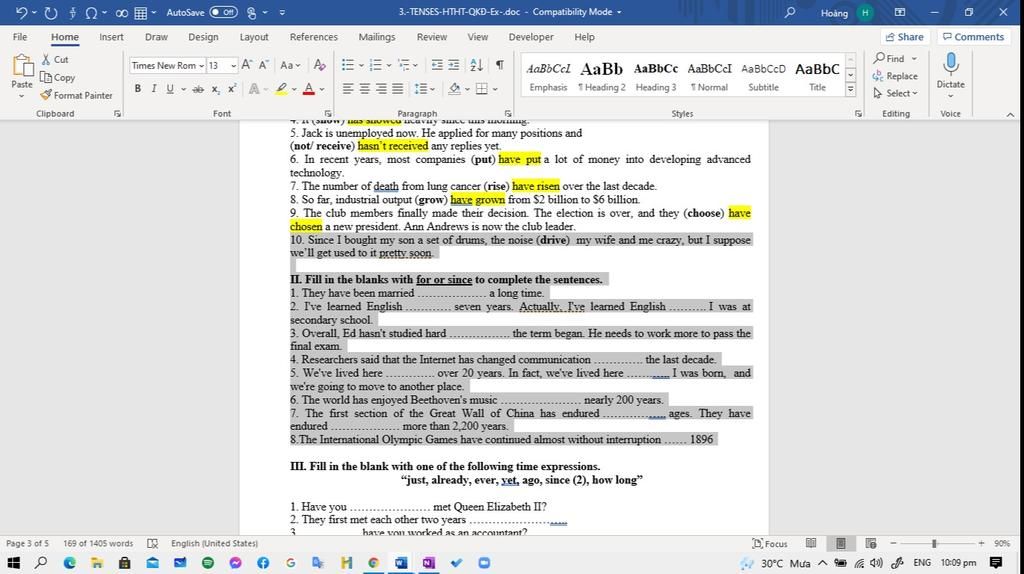
Task: Click the Cut scissors icon
Action: coord(46,59)
